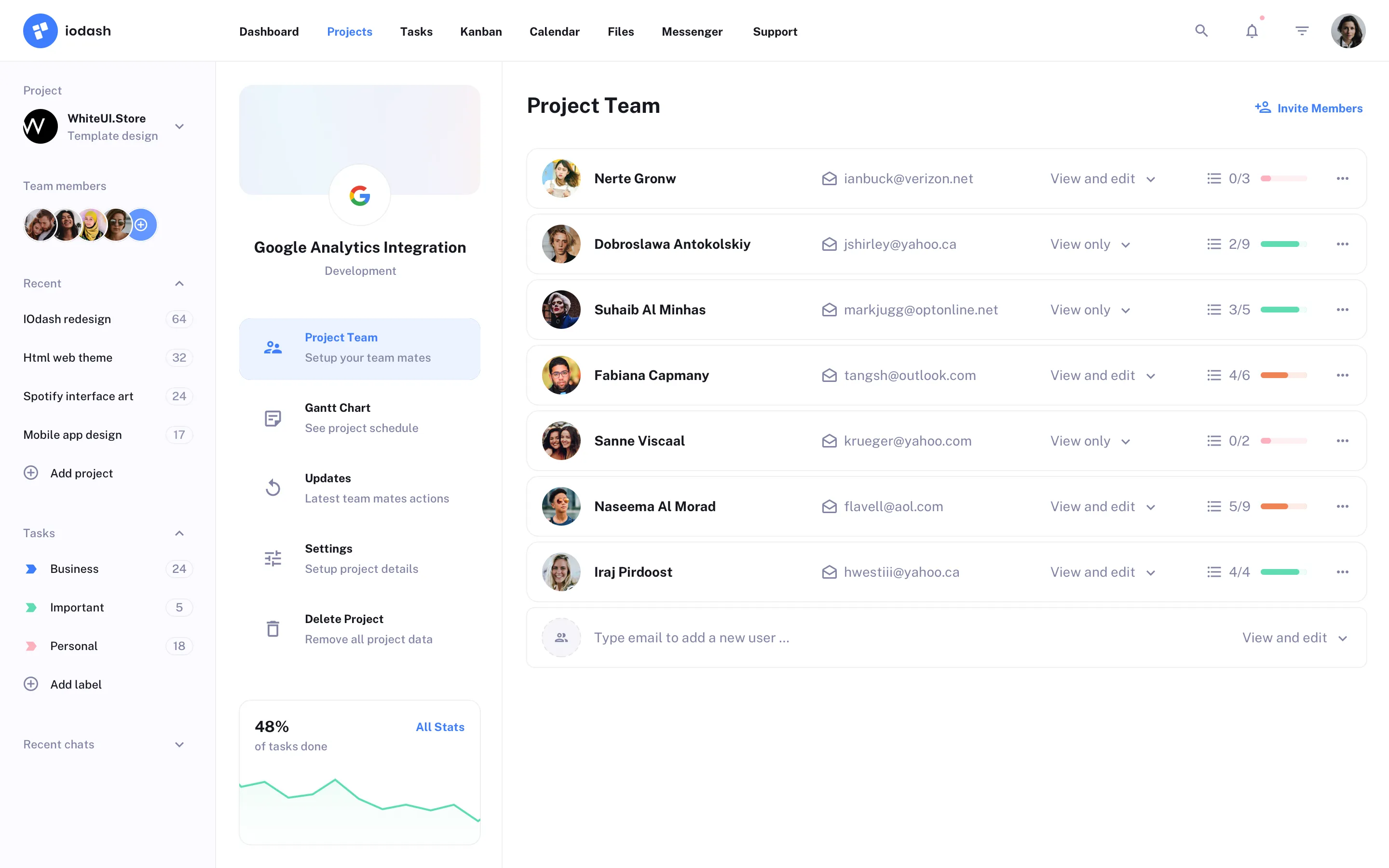Open the task checklist icon beside Nerte Gronw

[x=1213, y=178]
